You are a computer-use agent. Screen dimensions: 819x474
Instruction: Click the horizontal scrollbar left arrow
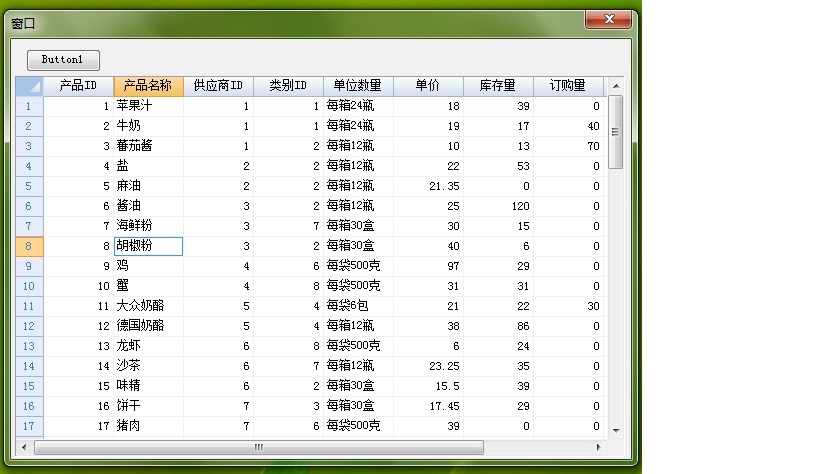pos(23,447)
